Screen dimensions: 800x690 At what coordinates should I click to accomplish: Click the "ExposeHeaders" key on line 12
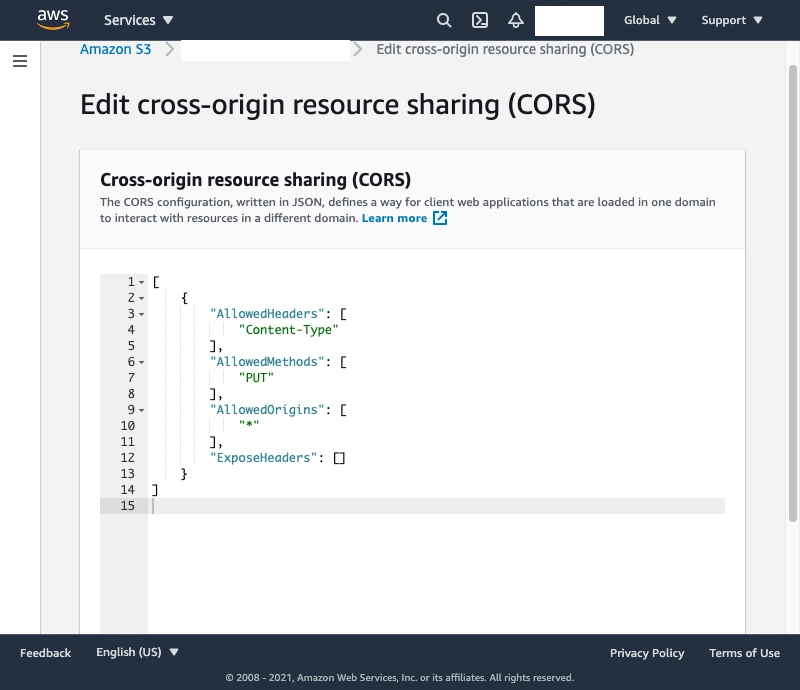[263, 458]
